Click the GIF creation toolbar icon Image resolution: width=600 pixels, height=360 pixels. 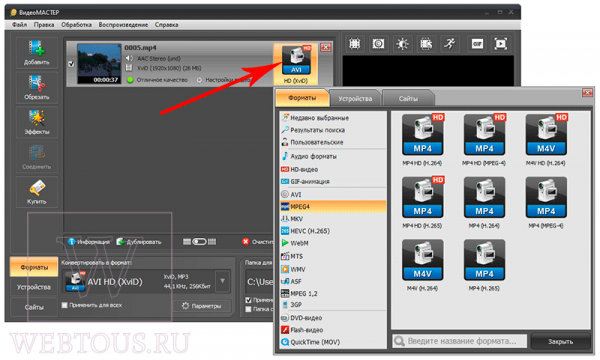[x=477, y=44]
